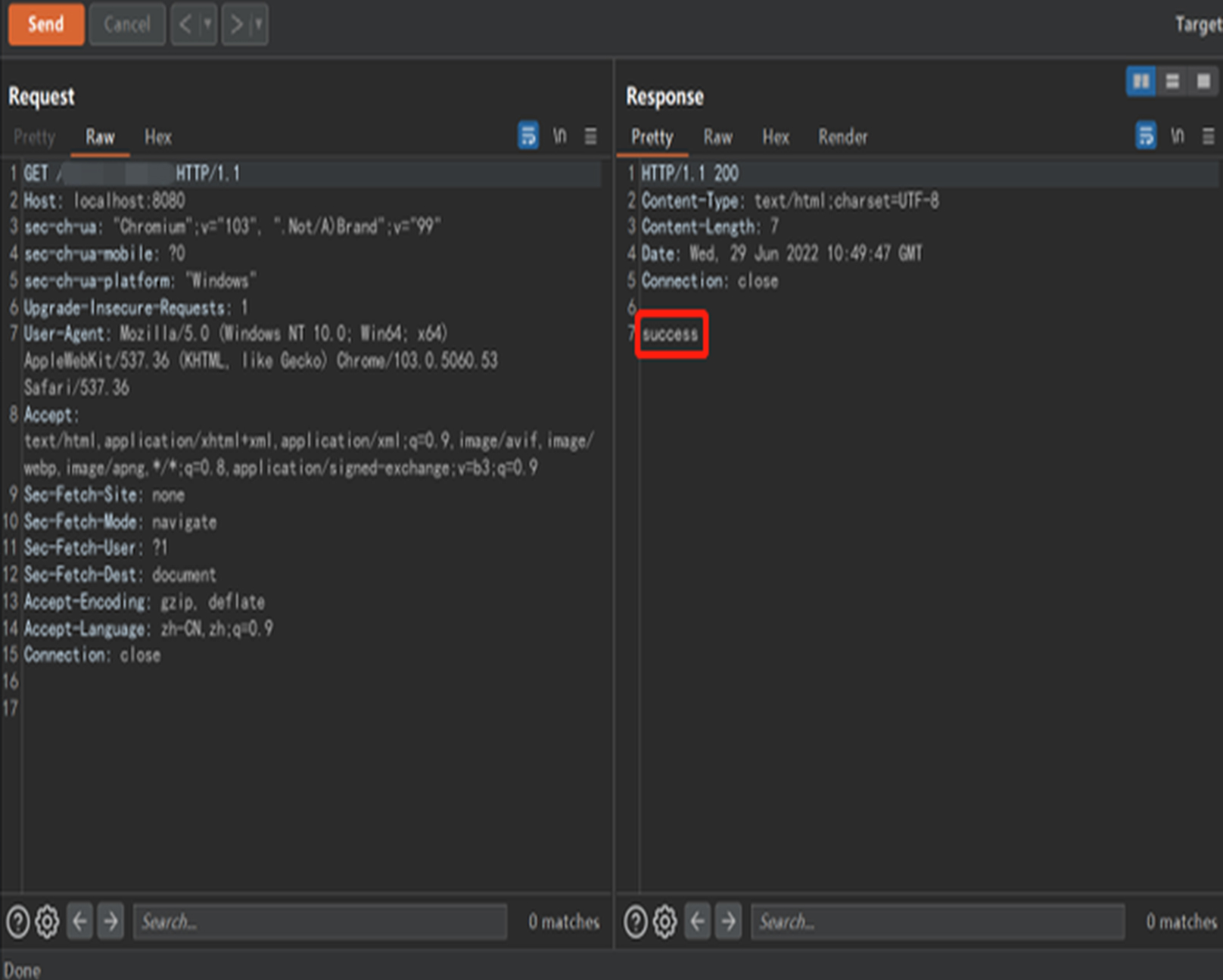Edit the Target setting at top right

click(x=1199, y=24)
